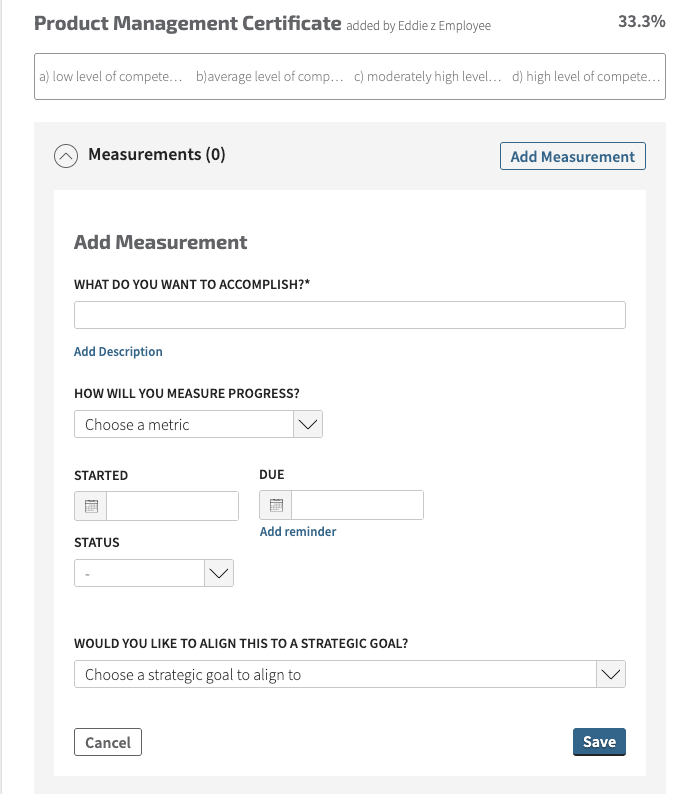Select the 'c) moderately high level…' rating
698x794 pixels.
428,76
